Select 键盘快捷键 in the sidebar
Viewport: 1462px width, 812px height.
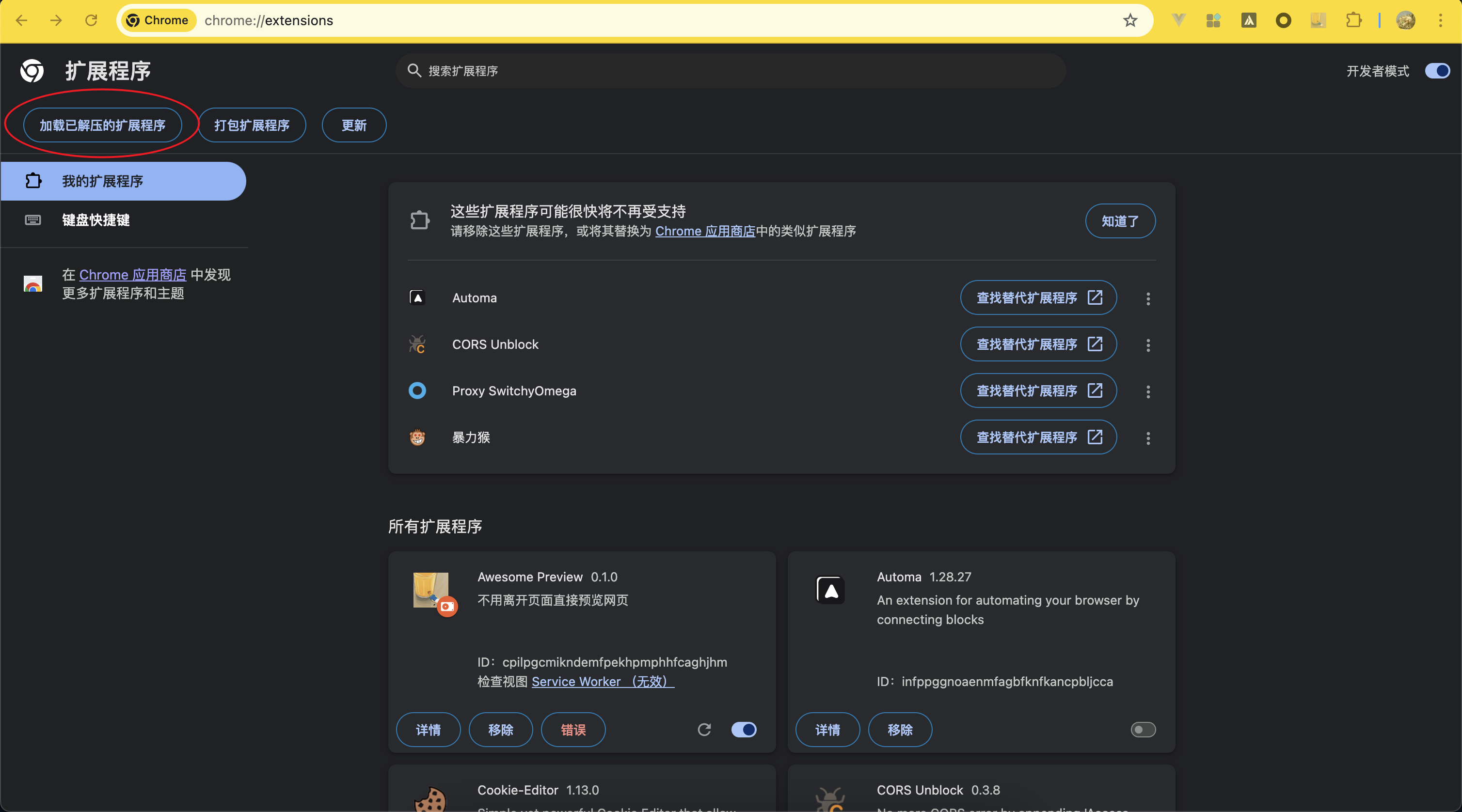tap(95, 220)
